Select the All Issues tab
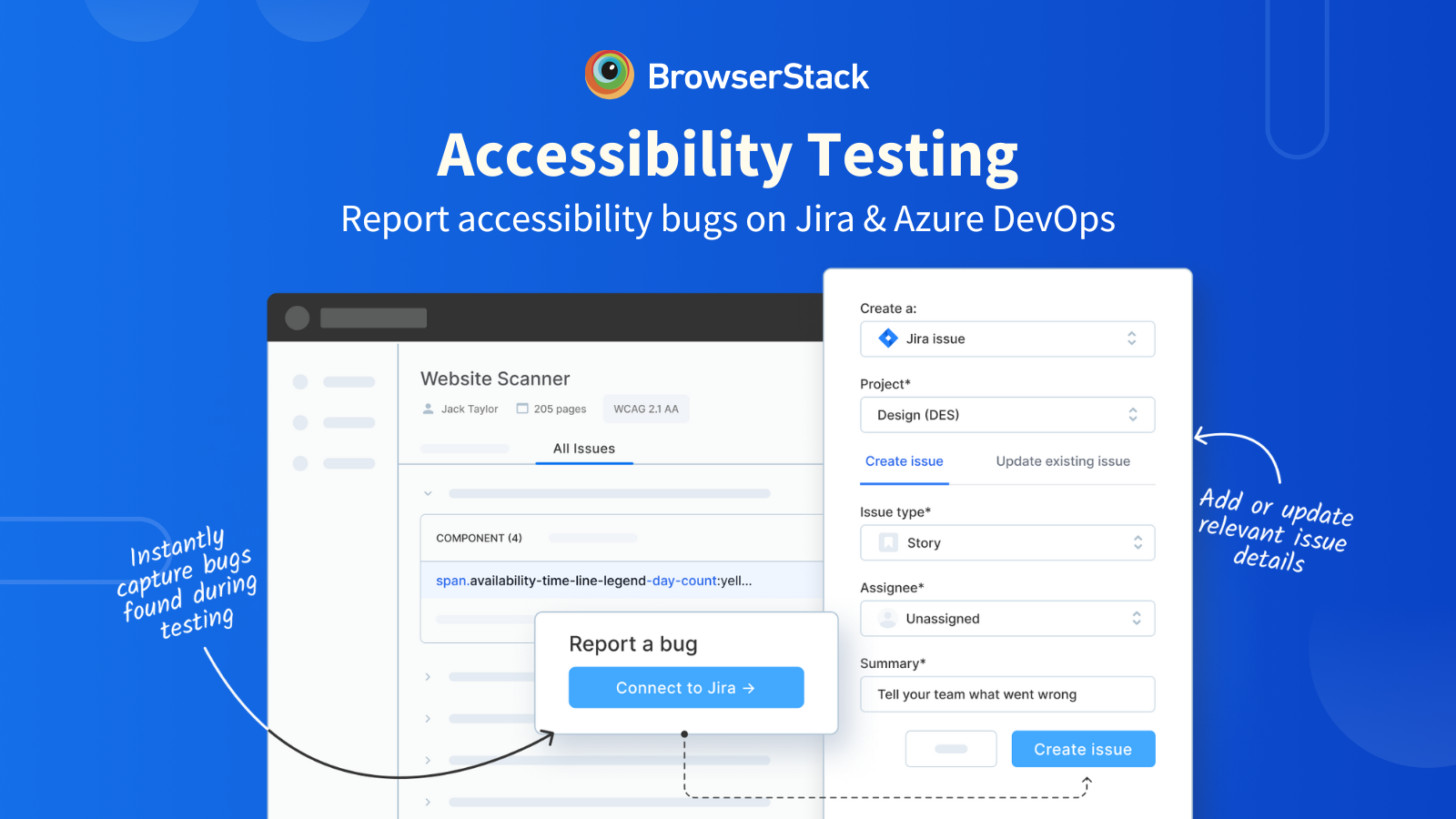This screenshot has height=819, width=1456. [584, 449]
